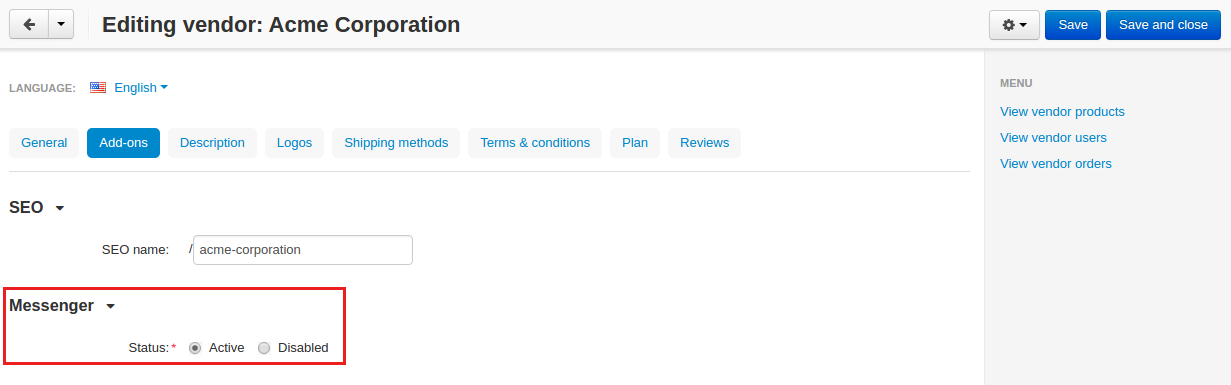1231x385 pixels.
Task: Open the gear settings menu
Action: [1014, 25]
